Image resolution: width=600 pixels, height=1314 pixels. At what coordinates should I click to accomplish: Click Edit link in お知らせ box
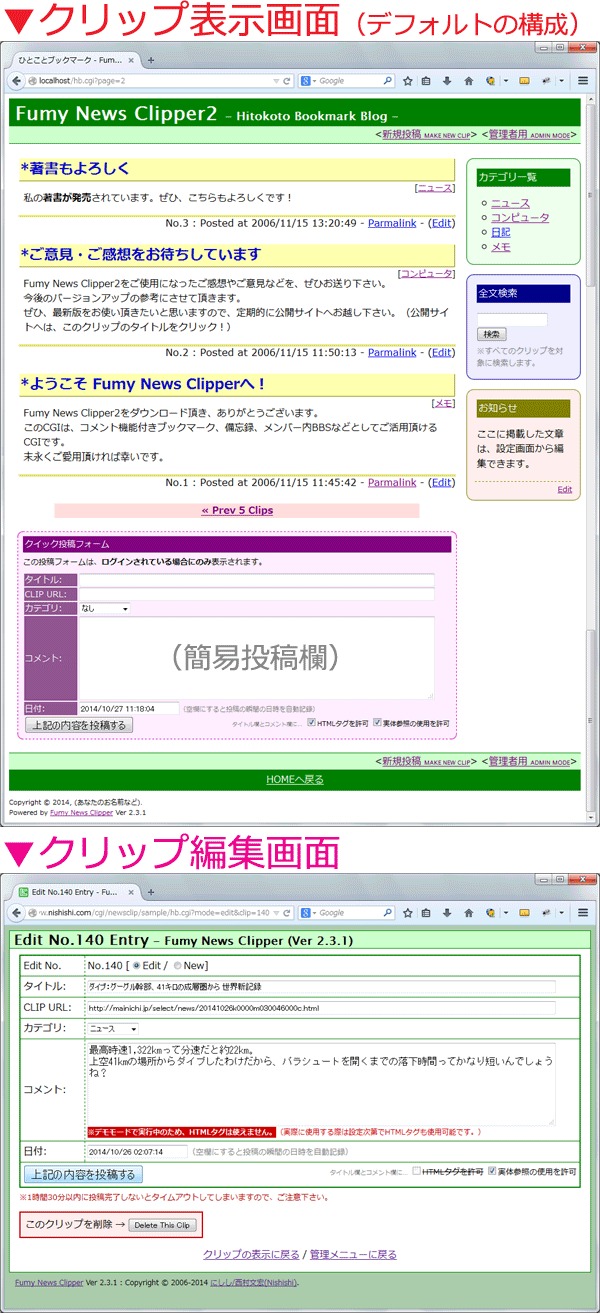click(565, 489)
